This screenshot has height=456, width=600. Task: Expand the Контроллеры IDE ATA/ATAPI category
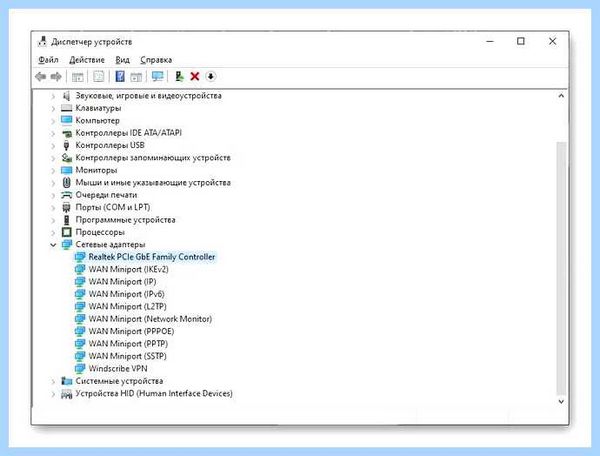[x=53, y=134]
